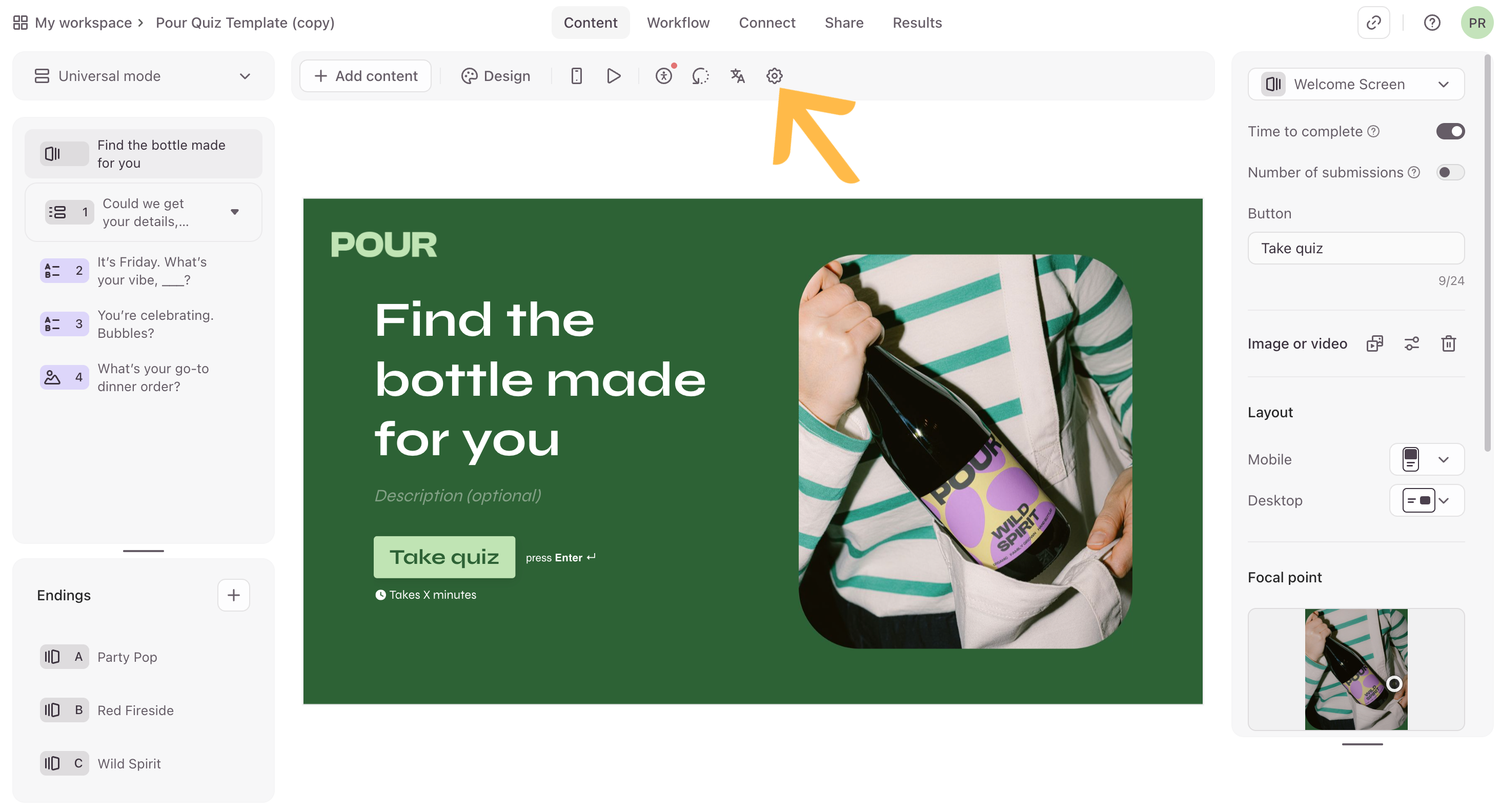Click the brand kit refresh icon
Screen dimensions: 1500x812
coord(700,76)
